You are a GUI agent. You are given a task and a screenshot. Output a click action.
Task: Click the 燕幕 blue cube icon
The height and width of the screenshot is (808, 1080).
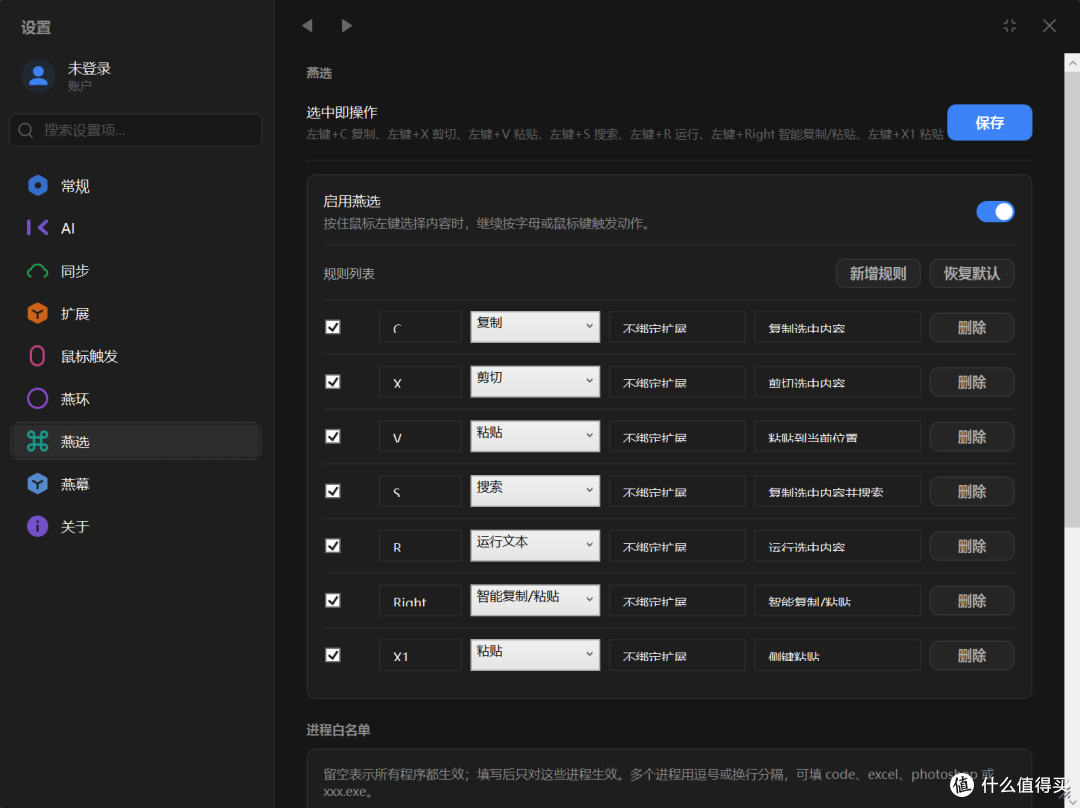pyautogui.click(x=37, y=484)
